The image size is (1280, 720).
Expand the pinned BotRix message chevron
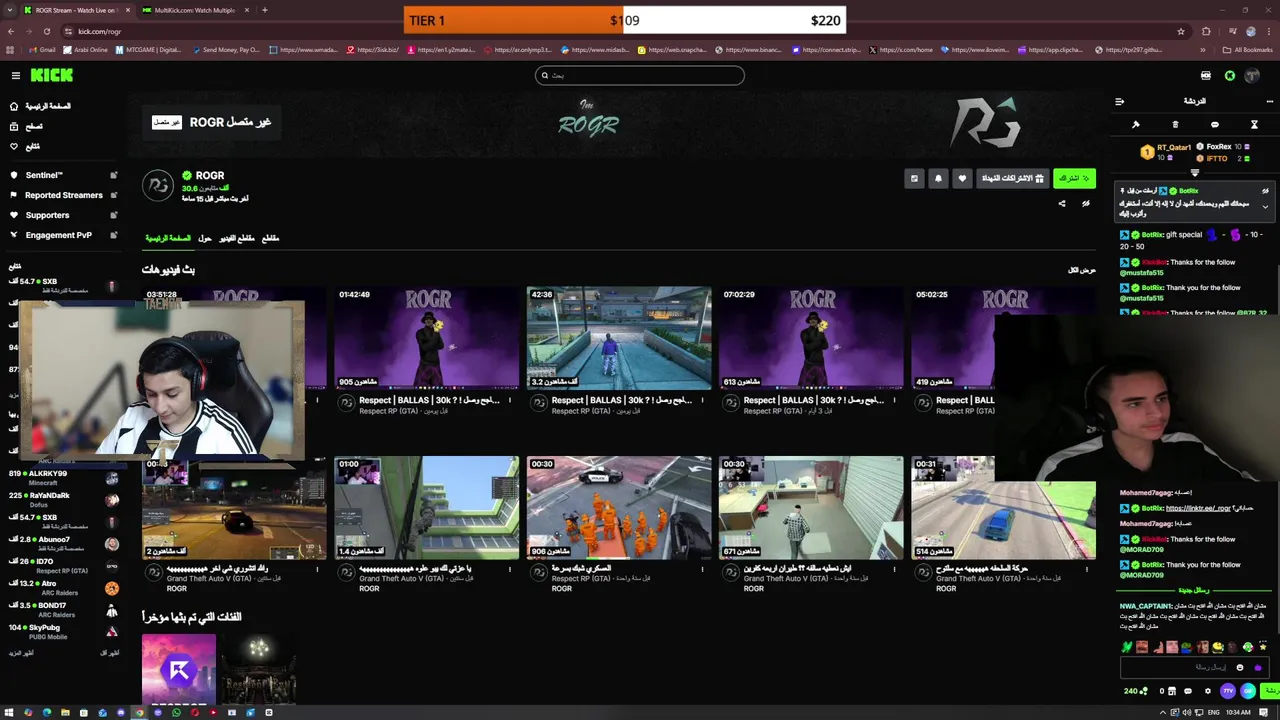[1265, 207]
